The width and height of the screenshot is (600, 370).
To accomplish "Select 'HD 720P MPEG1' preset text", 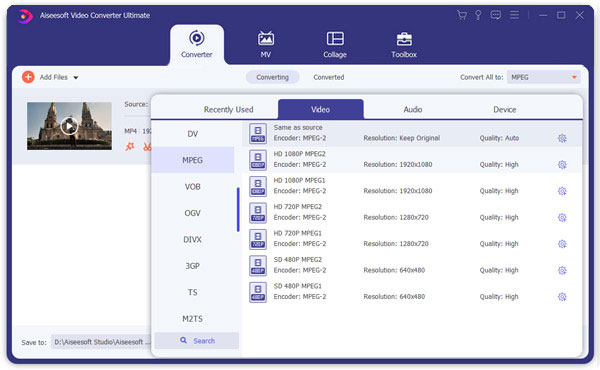I will point(297,233).
